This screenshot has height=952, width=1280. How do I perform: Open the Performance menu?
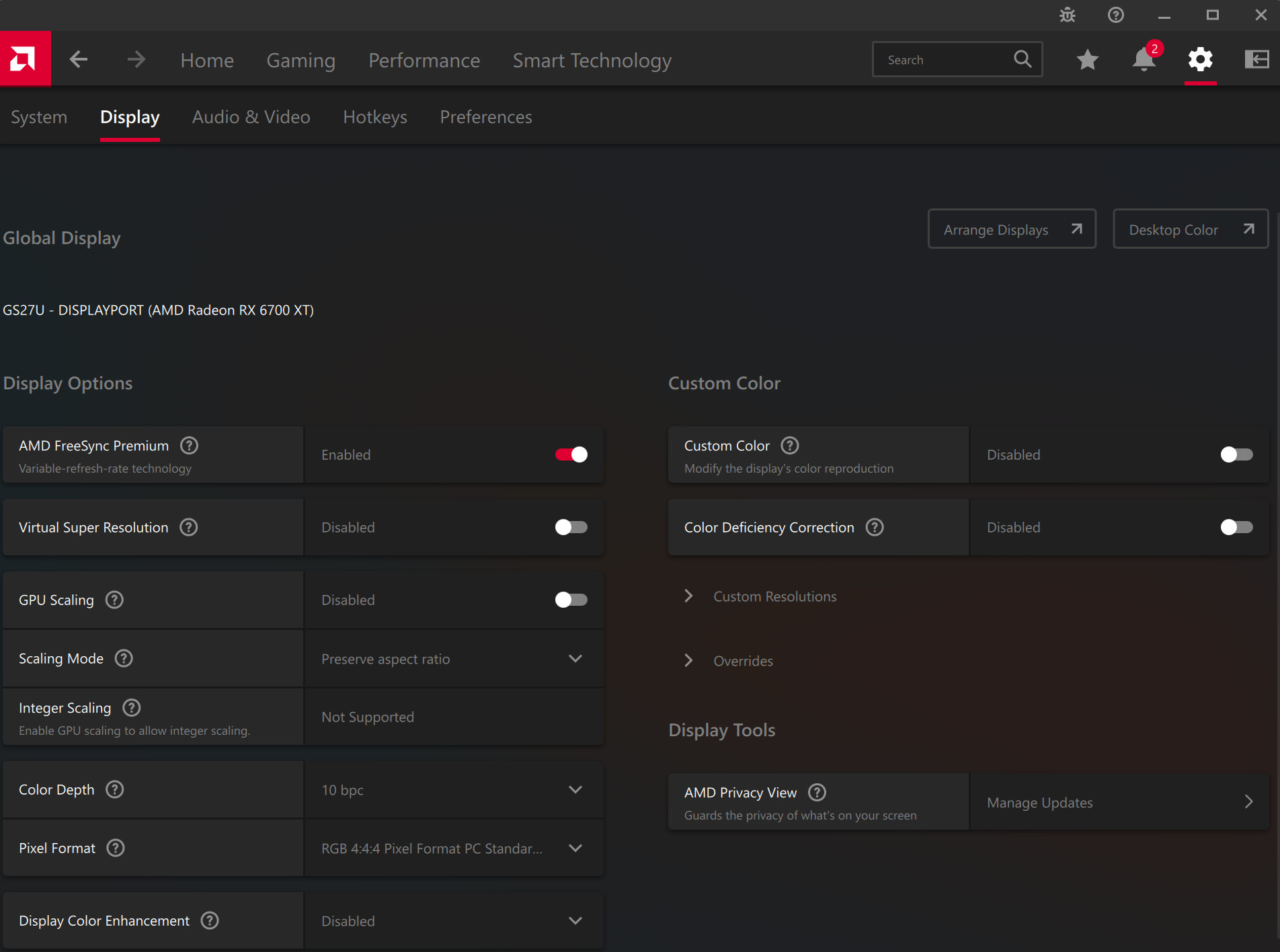(424, 61)
